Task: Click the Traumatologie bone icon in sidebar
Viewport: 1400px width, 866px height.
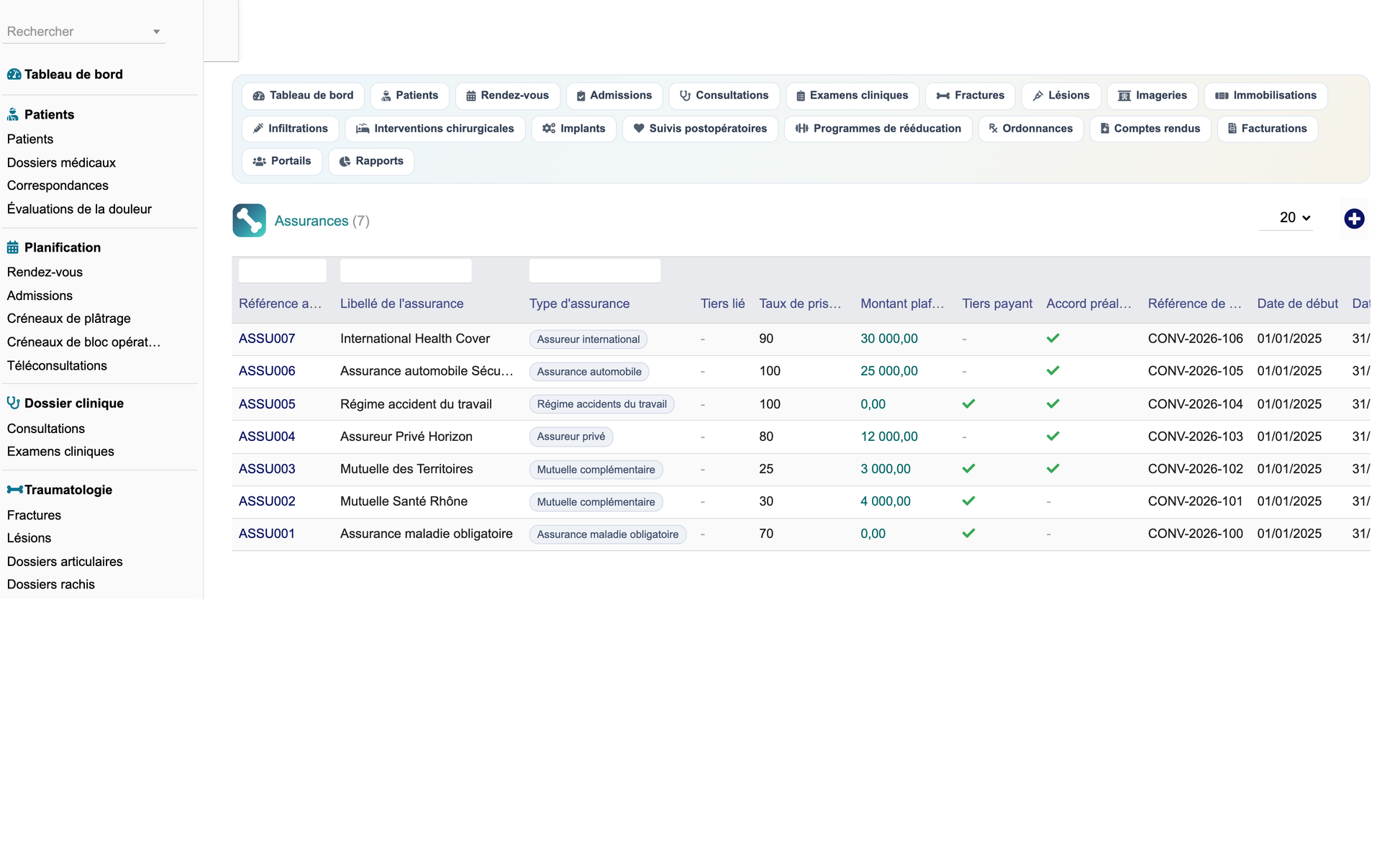Action: click(14, 490)
